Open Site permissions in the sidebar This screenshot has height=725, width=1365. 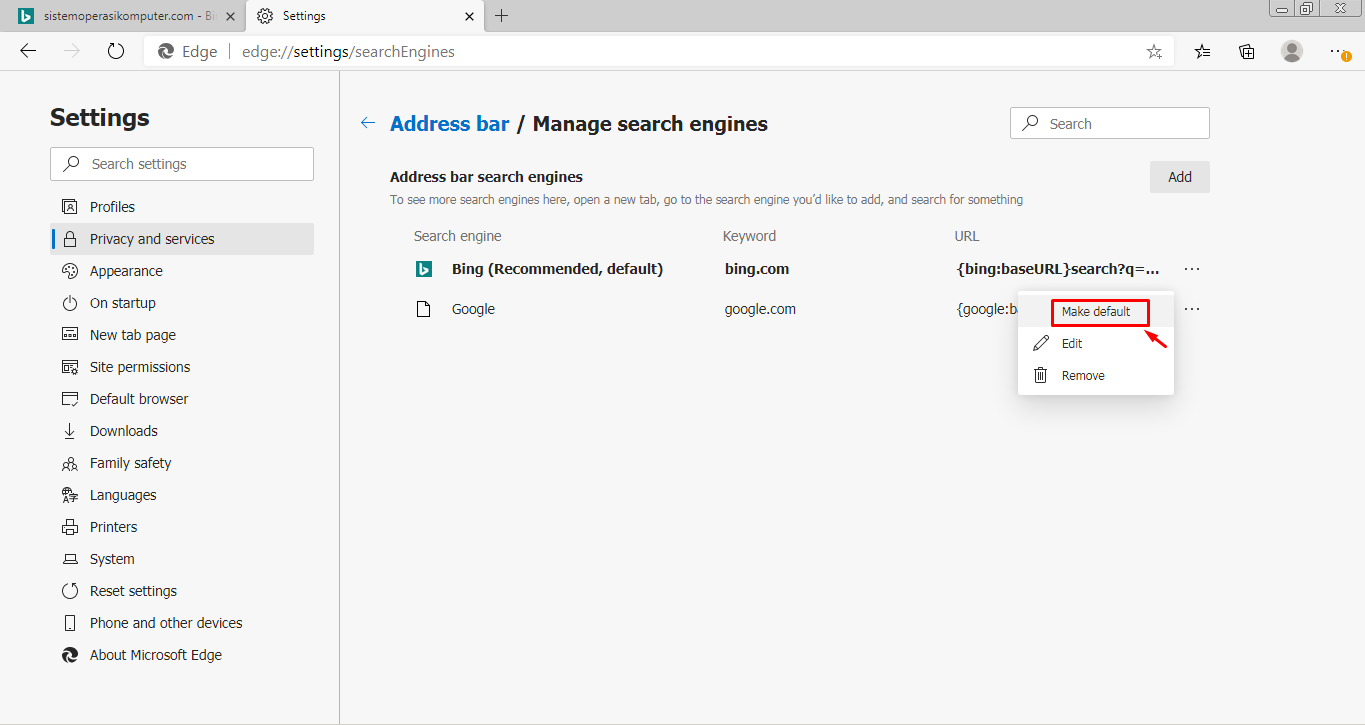tap(139, 367)
